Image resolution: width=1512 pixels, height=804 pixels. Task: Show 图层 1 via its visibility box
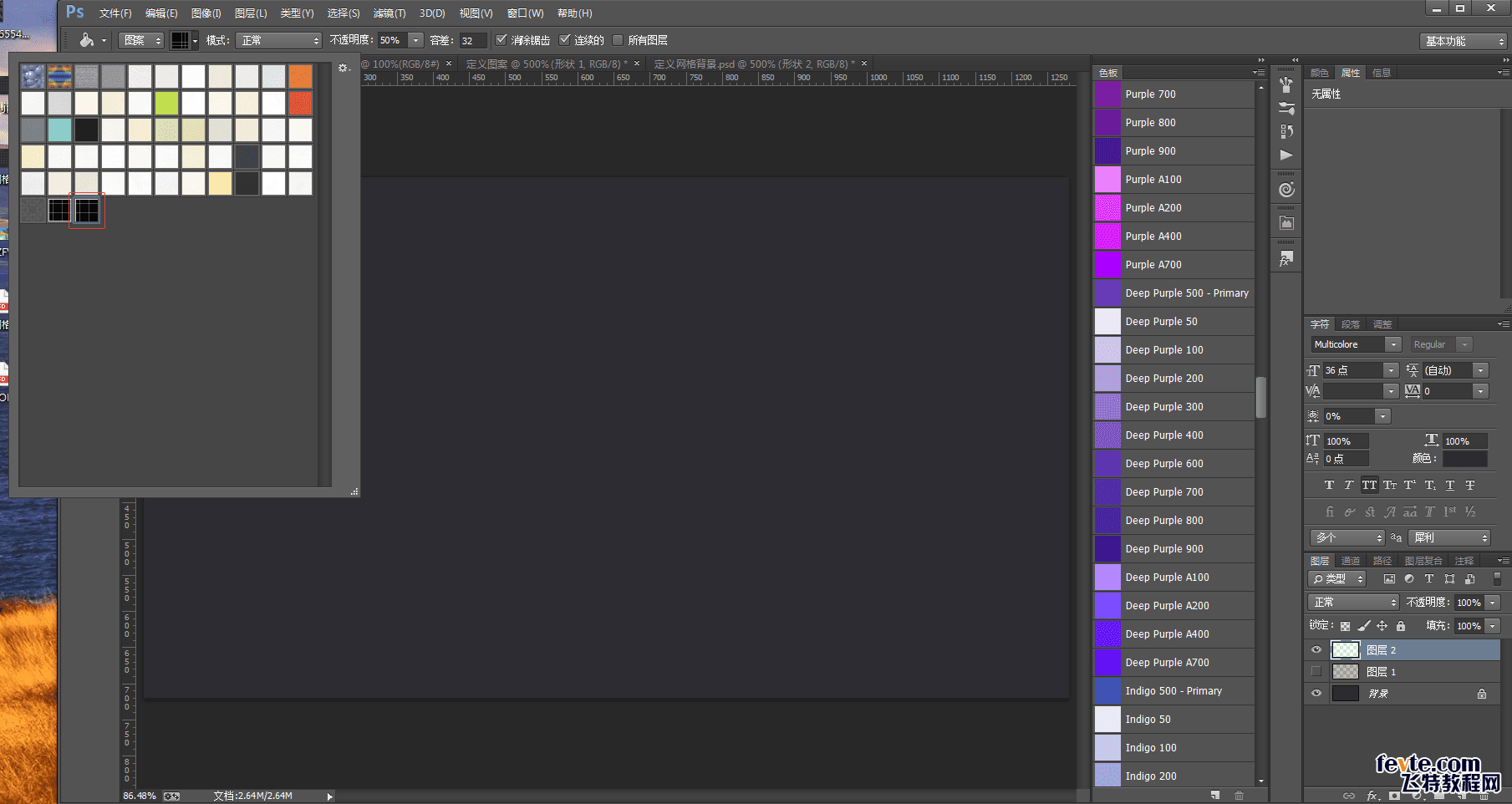(1316, 672)
